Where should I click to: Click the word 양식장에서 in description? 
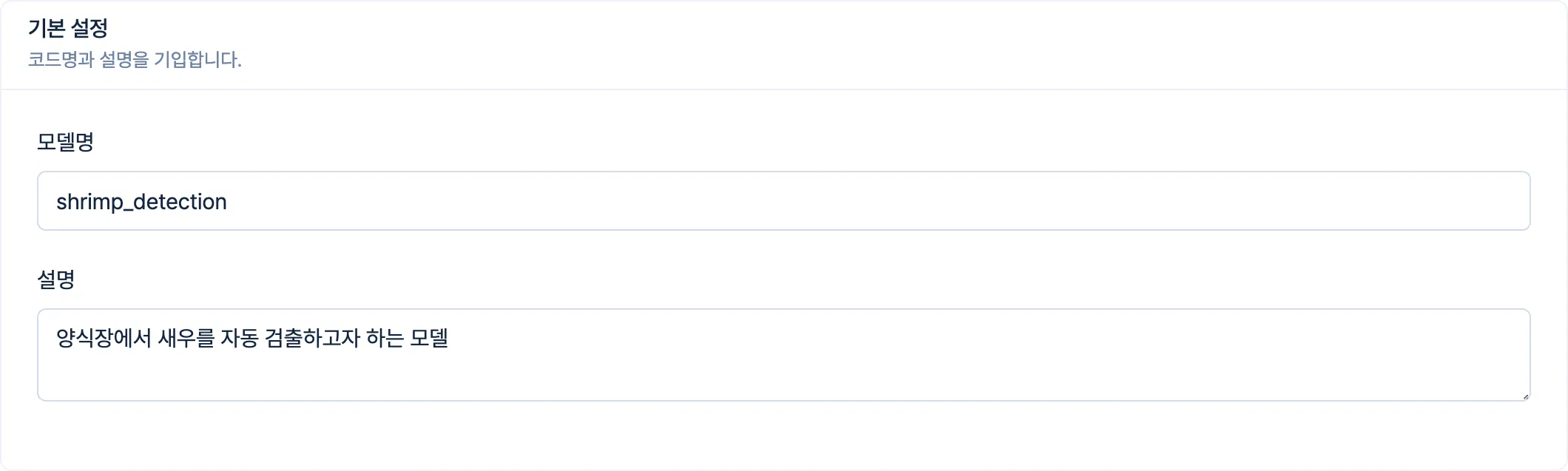[103, 339]
